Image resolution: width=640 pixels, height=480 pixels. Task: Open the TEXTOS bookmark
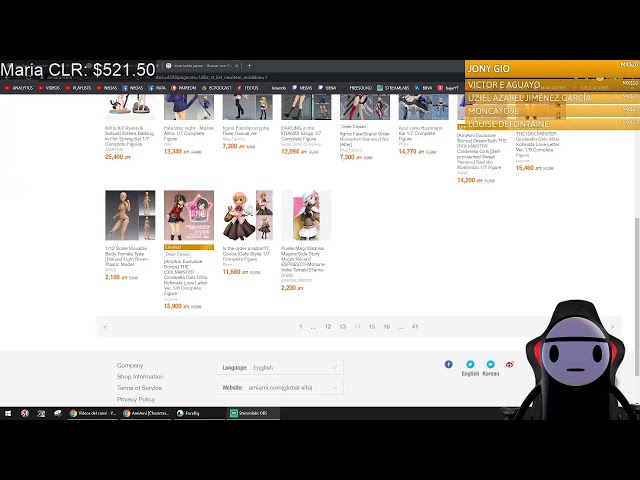click(248, 88)
